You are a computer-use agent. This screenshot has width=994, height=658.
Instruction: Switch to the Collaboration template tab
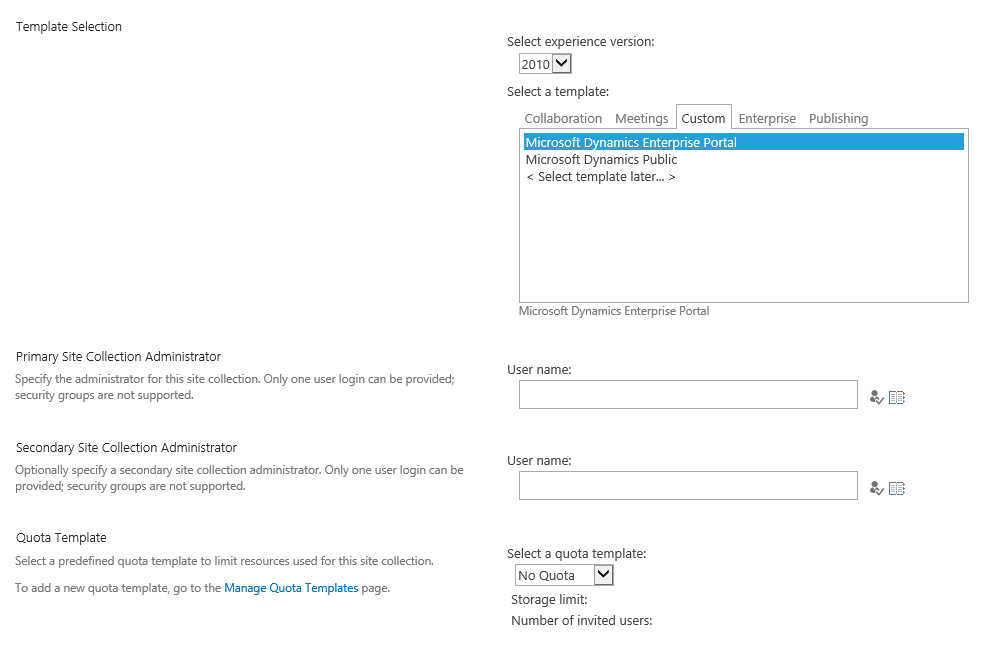click(563, 118)
